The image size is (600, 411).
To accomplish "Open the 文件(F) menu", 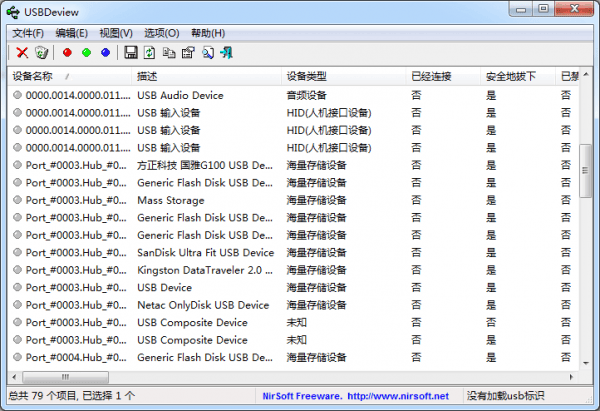I will click(29, 33).
